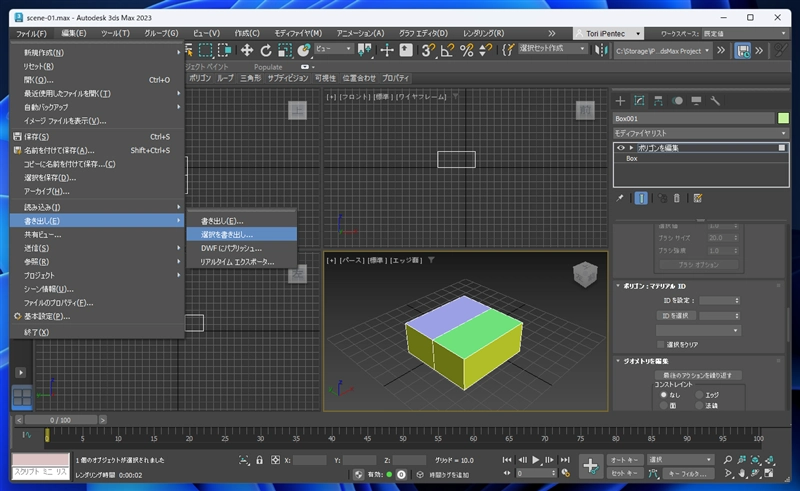Activate the Rotate tool icon

266,50
